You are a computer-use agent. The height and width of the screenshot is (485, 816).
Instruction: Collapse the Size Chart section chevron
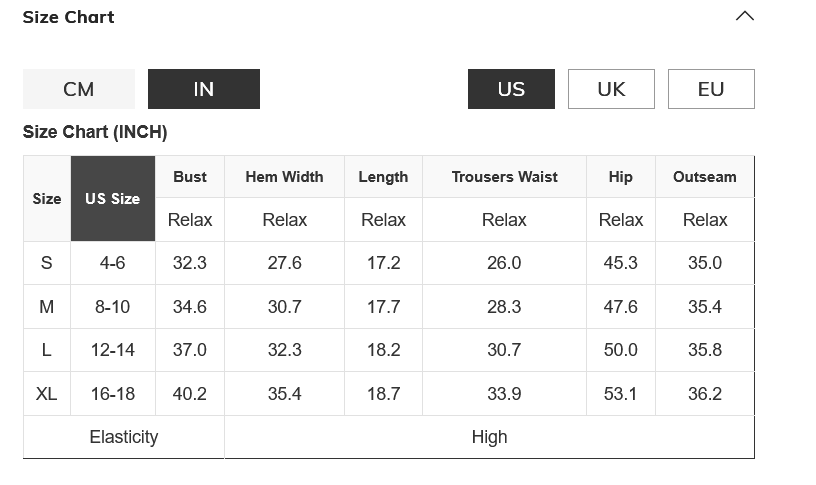744,16
